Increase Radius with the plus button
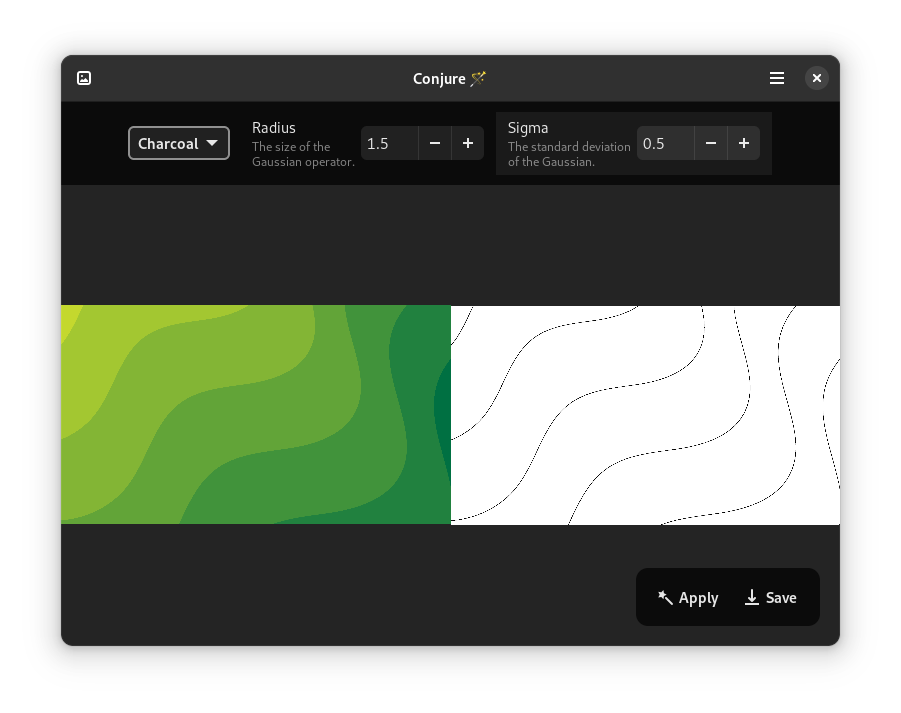The image size is (901, 713). click(468, 143)
